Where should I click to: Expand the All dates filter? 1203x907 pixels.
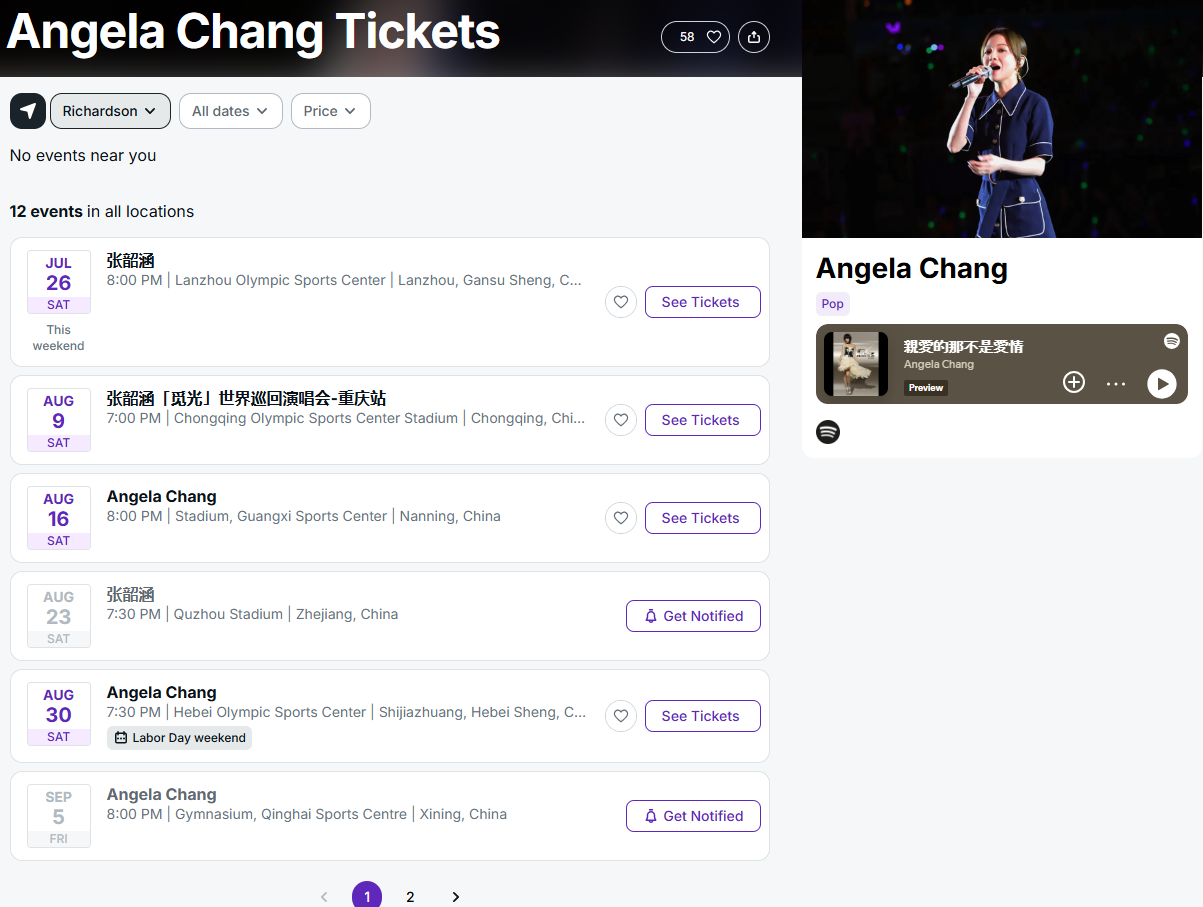[230, 111]
